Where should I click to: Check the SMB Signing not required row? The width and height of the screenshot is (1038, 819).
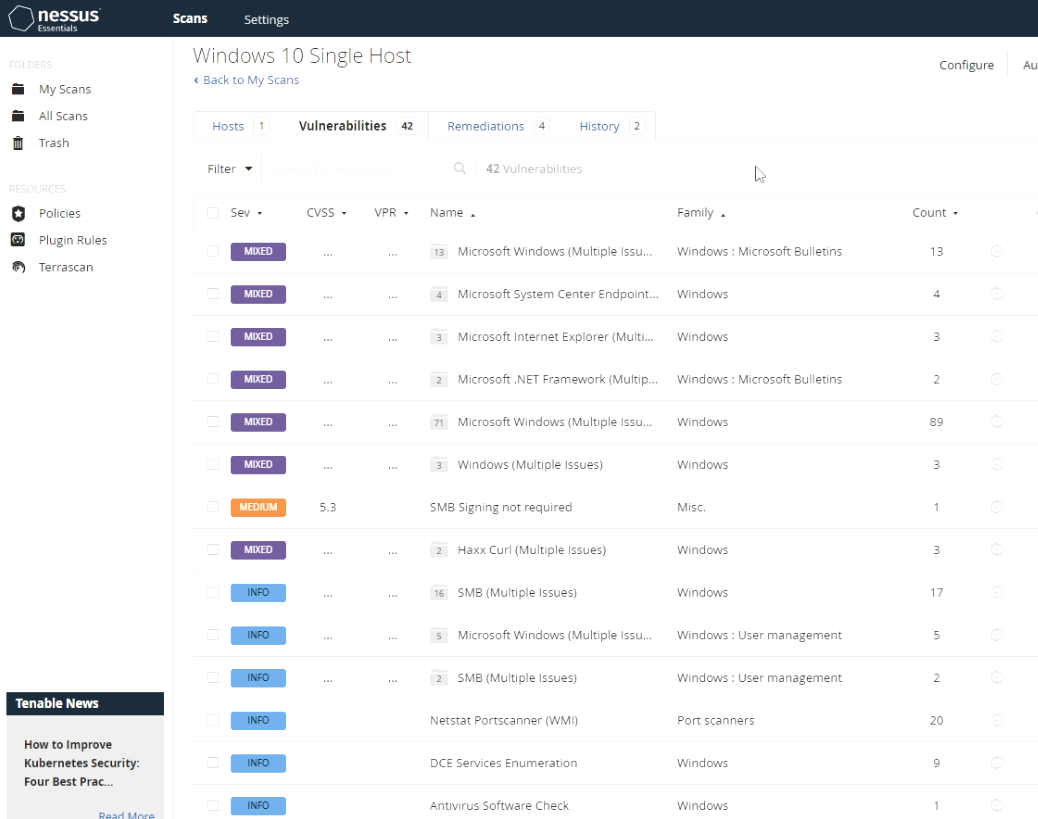(213, 507)
